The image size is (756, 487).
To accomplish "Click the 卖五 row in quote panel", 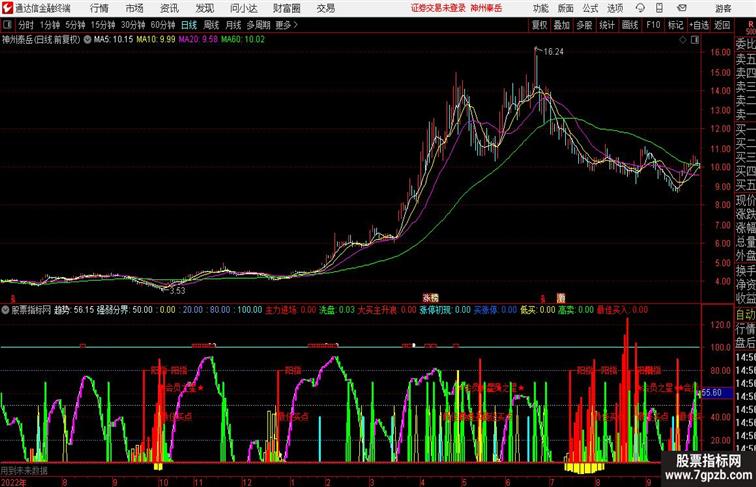I will pyautogui.click(x=745, y=59).
